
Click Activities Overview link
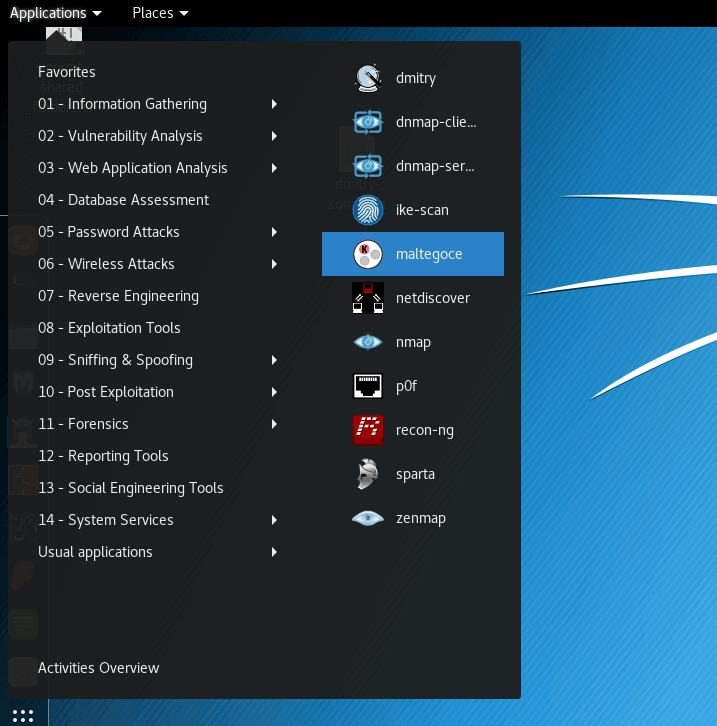[x=98, y=668]
